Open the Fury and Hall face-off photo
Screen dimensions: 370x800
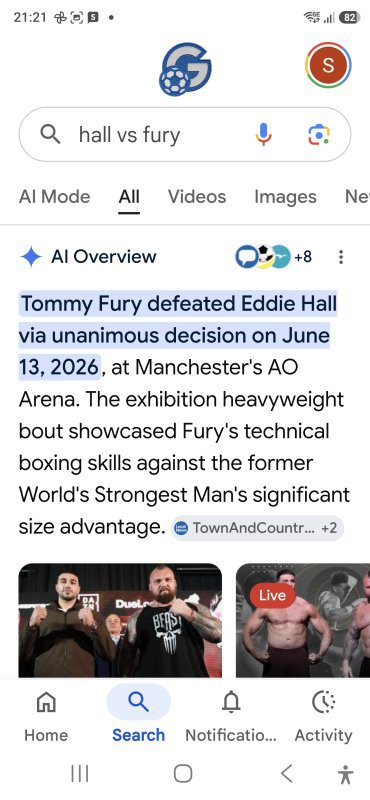pos(120,620)
